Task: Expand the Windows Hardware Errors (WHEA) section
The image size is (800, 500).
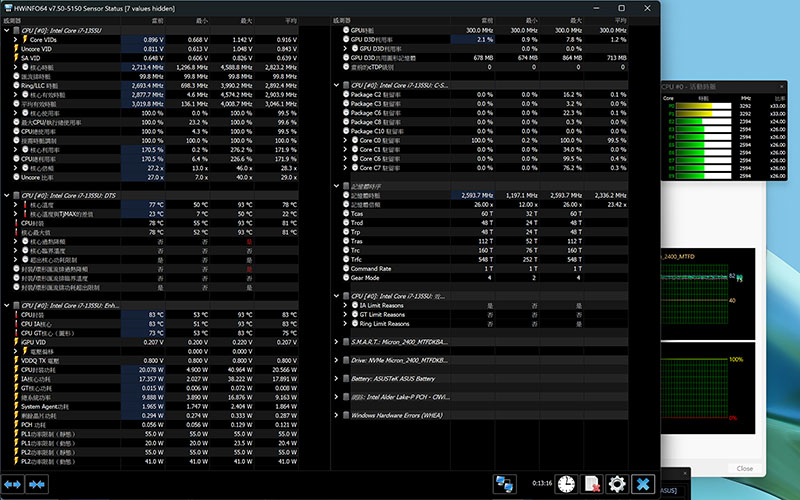Action: (336, 415)
